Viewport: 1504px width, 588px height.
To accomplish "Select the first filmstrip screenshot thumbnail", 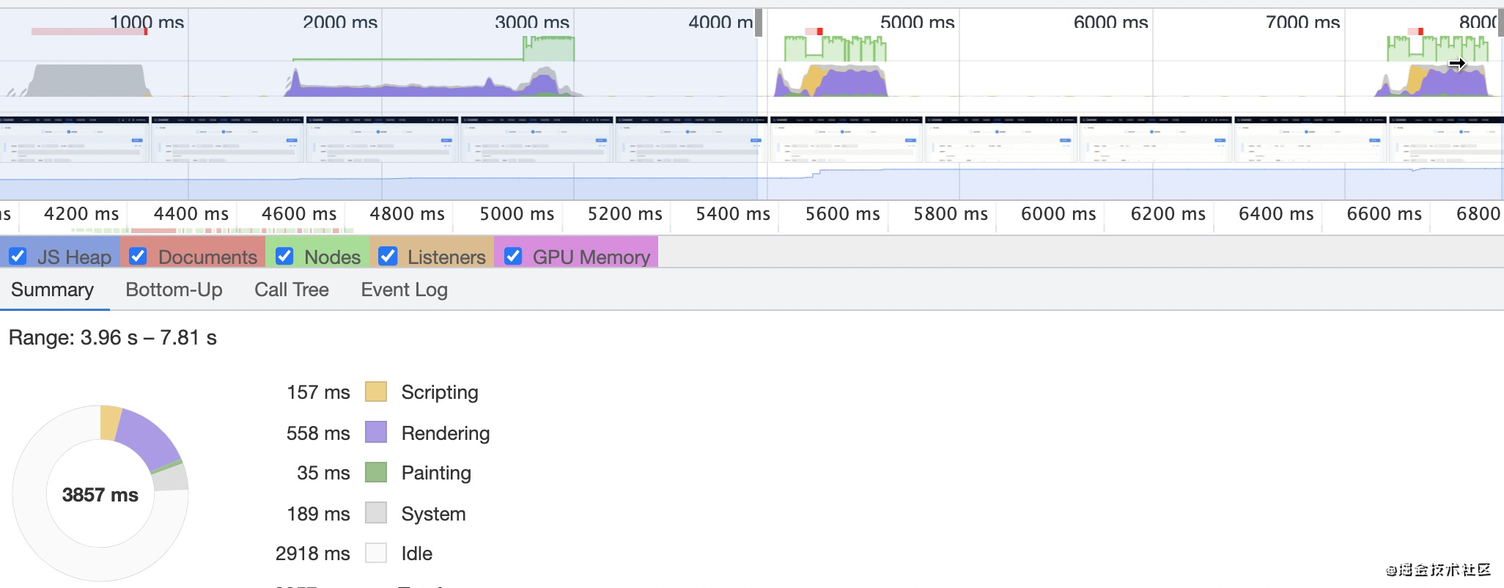I will 75,139.
